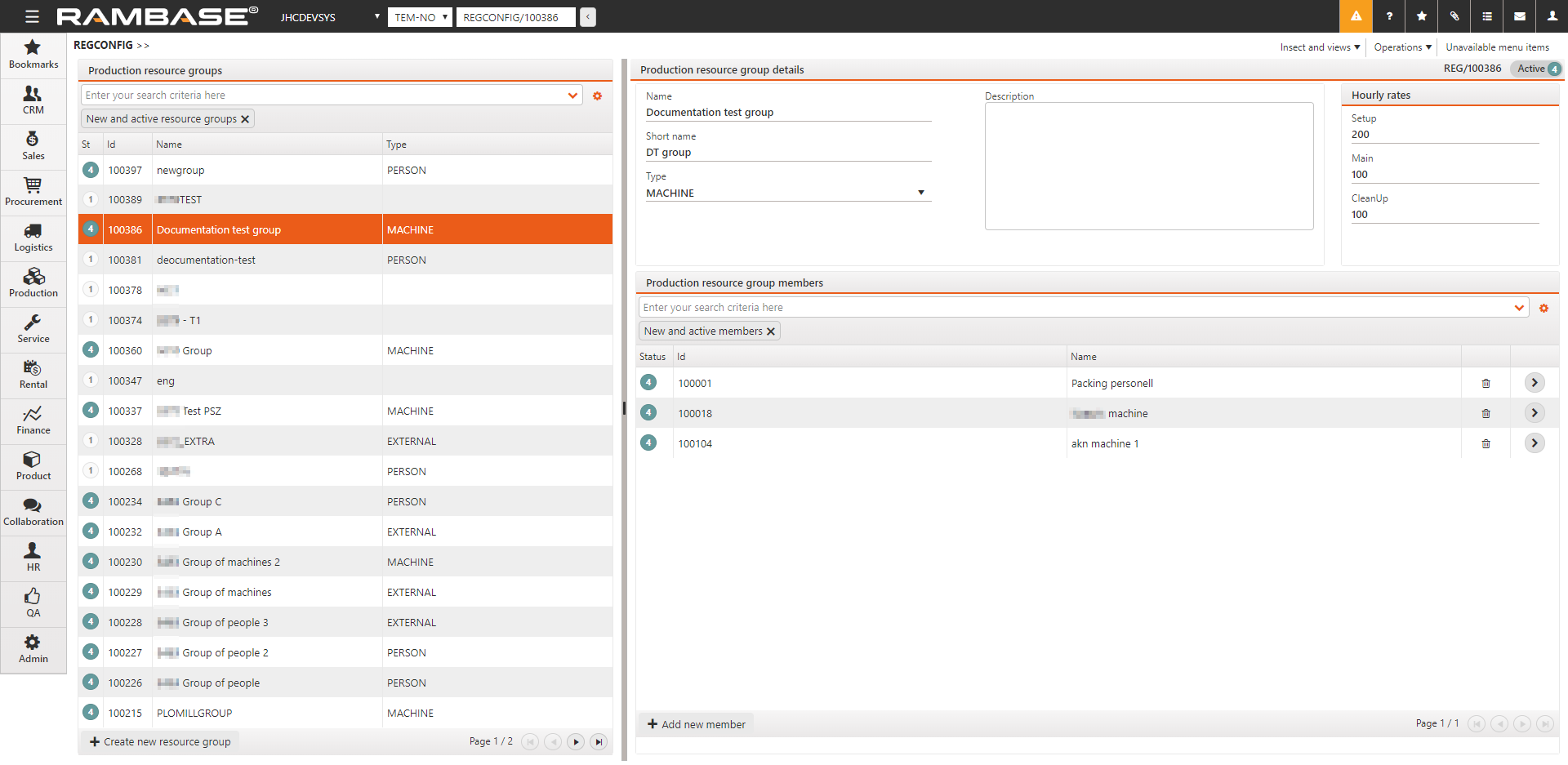
Task: Click Add new member button
Action: 697,725
